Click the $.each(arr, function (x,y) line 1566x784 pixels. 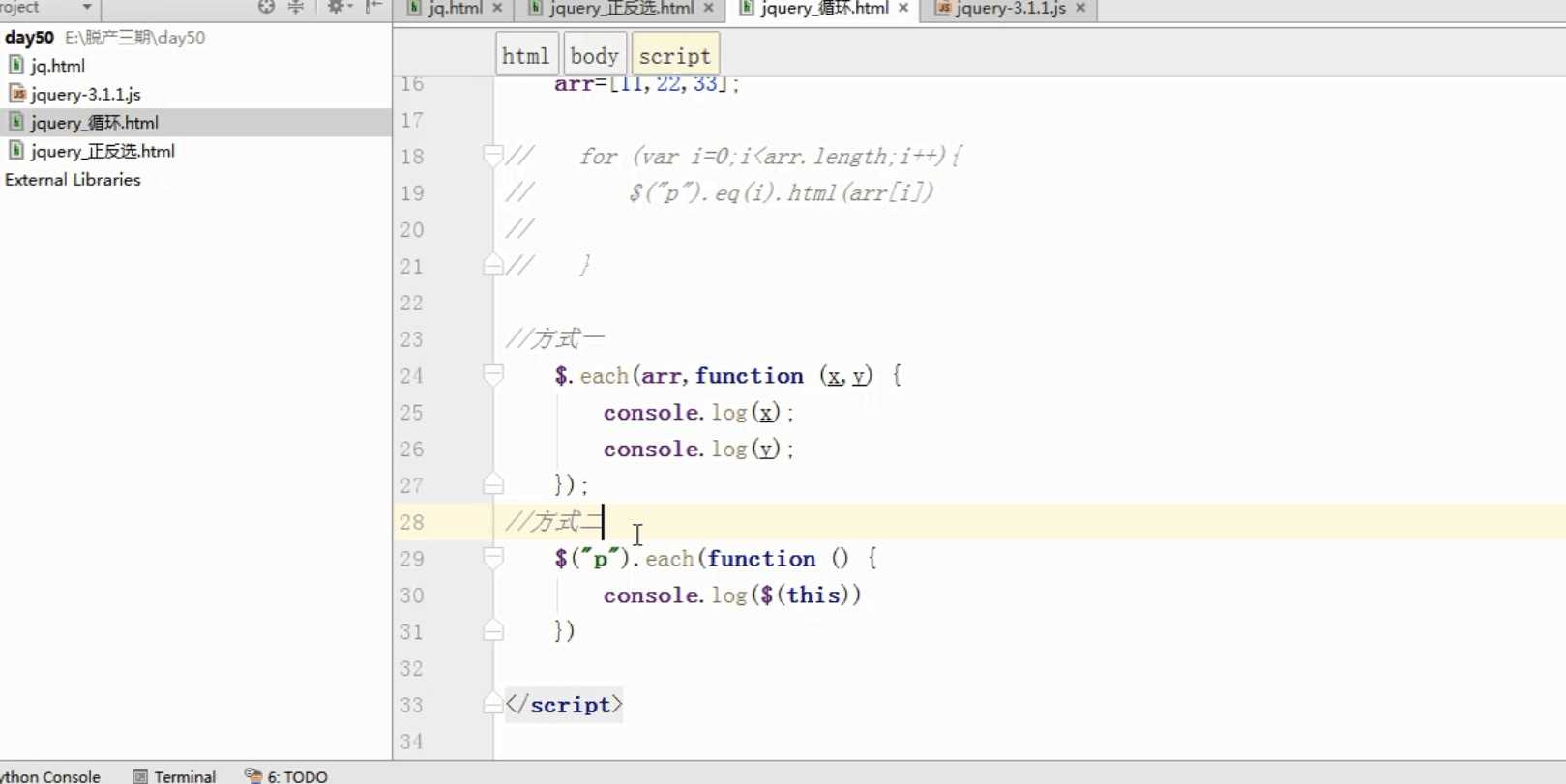pyautogui.click(x=727, y=376)
